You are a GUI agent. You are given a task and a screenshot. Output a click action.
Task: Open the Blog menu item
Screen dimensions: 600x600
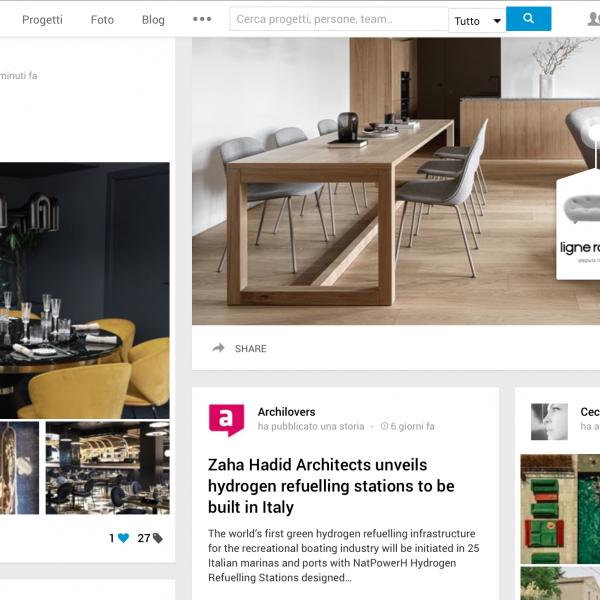coord(153,20)
